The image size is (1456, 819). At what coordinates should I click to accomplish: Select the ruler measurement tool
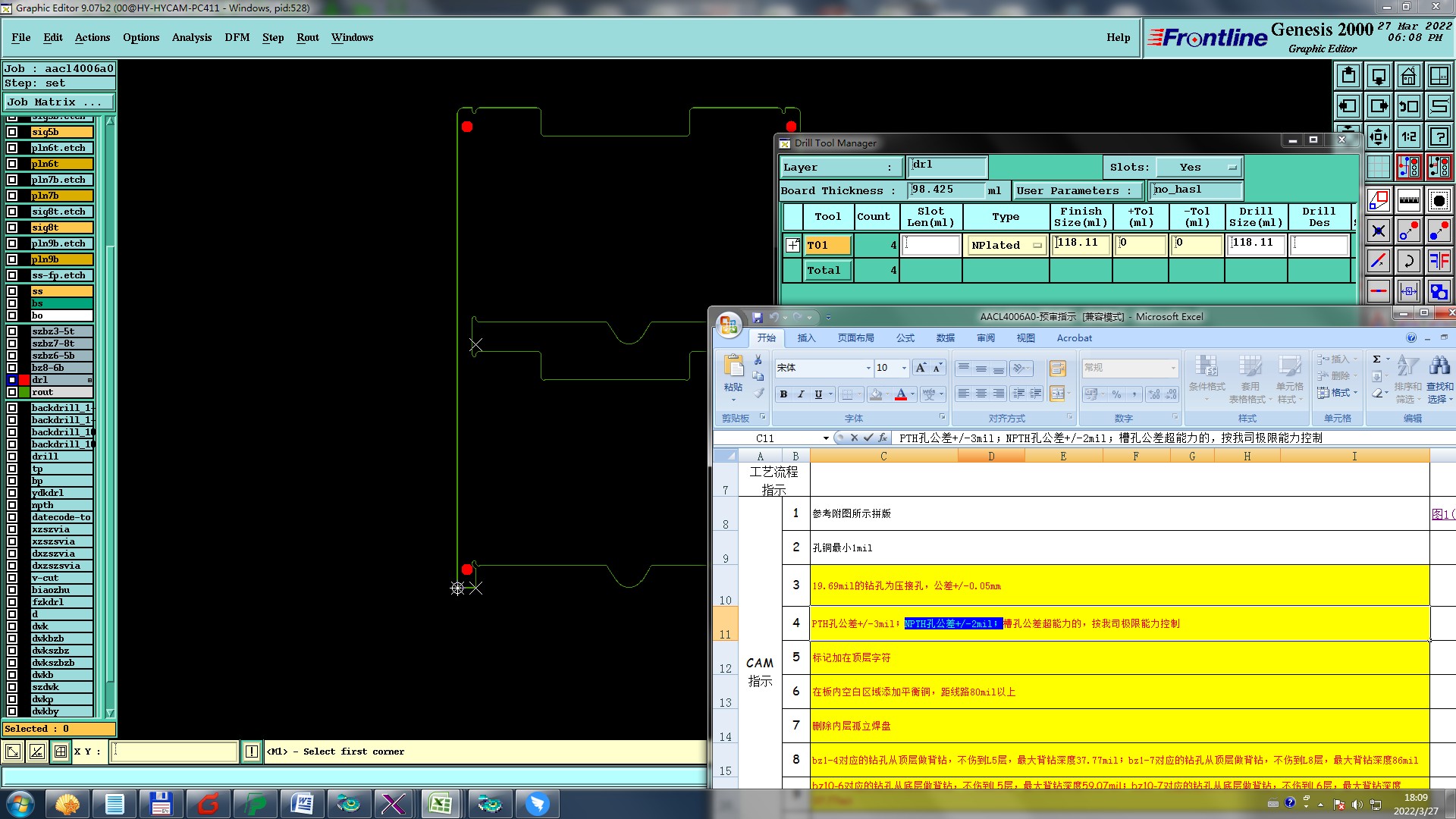tap(1408, 201)
